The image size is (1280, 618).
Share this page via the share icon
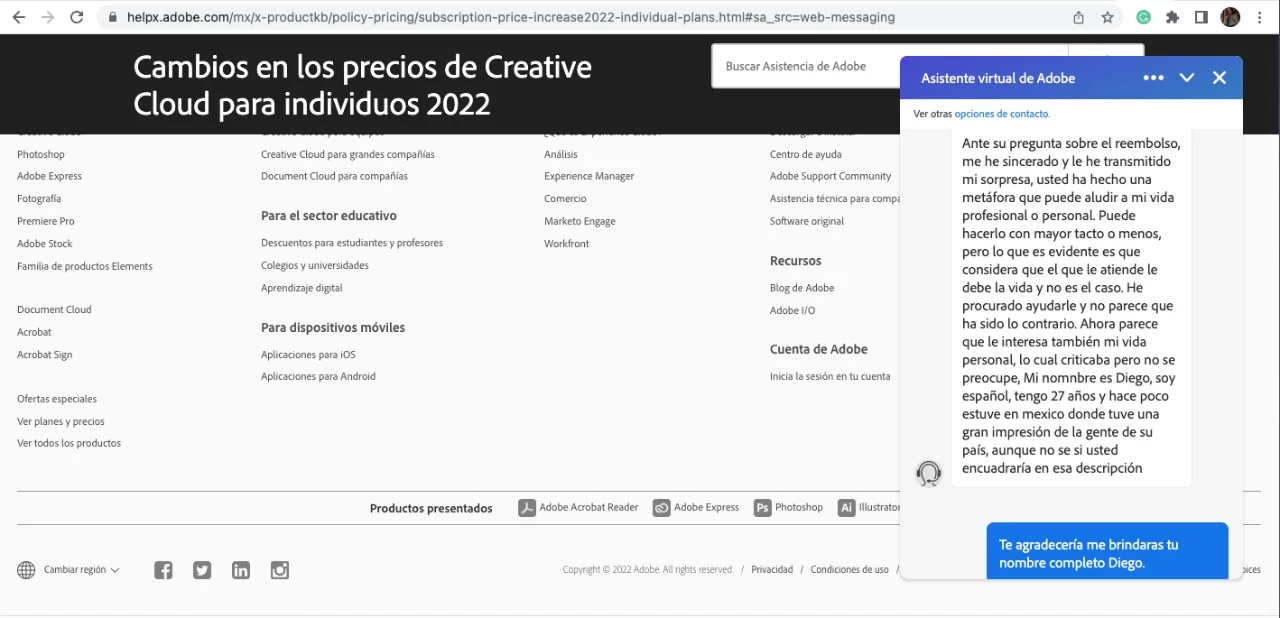(1078, 17)
